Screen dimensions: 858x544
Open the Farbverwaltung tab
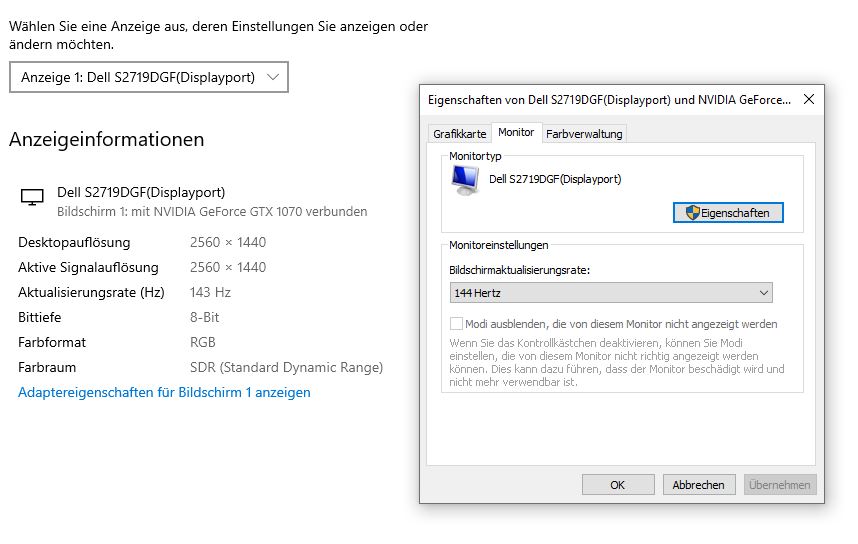(x=584, y=134)
